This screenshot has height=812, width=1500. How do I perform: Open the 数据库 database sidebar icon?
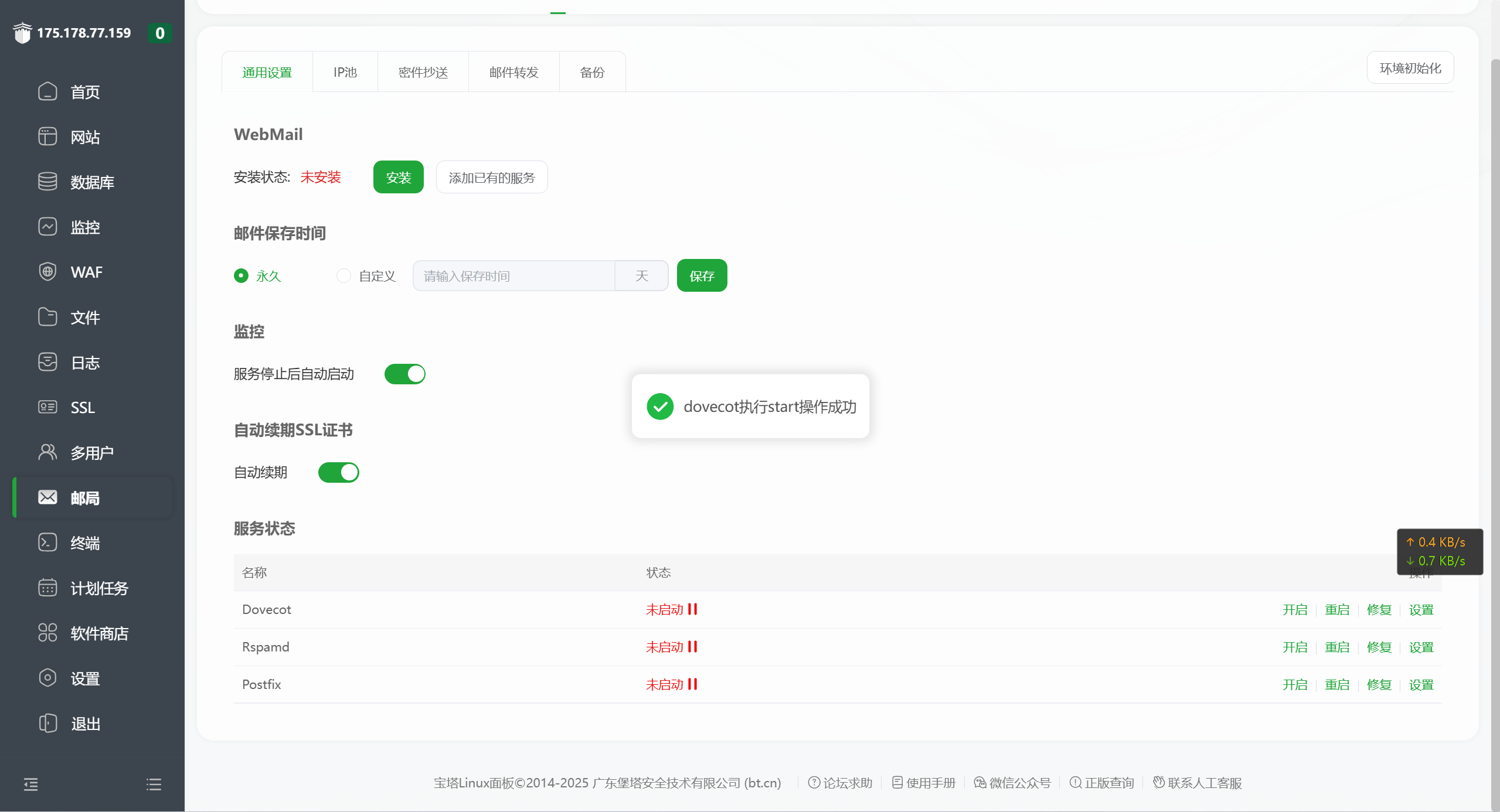pyautogui.click(x=47, y=182)
